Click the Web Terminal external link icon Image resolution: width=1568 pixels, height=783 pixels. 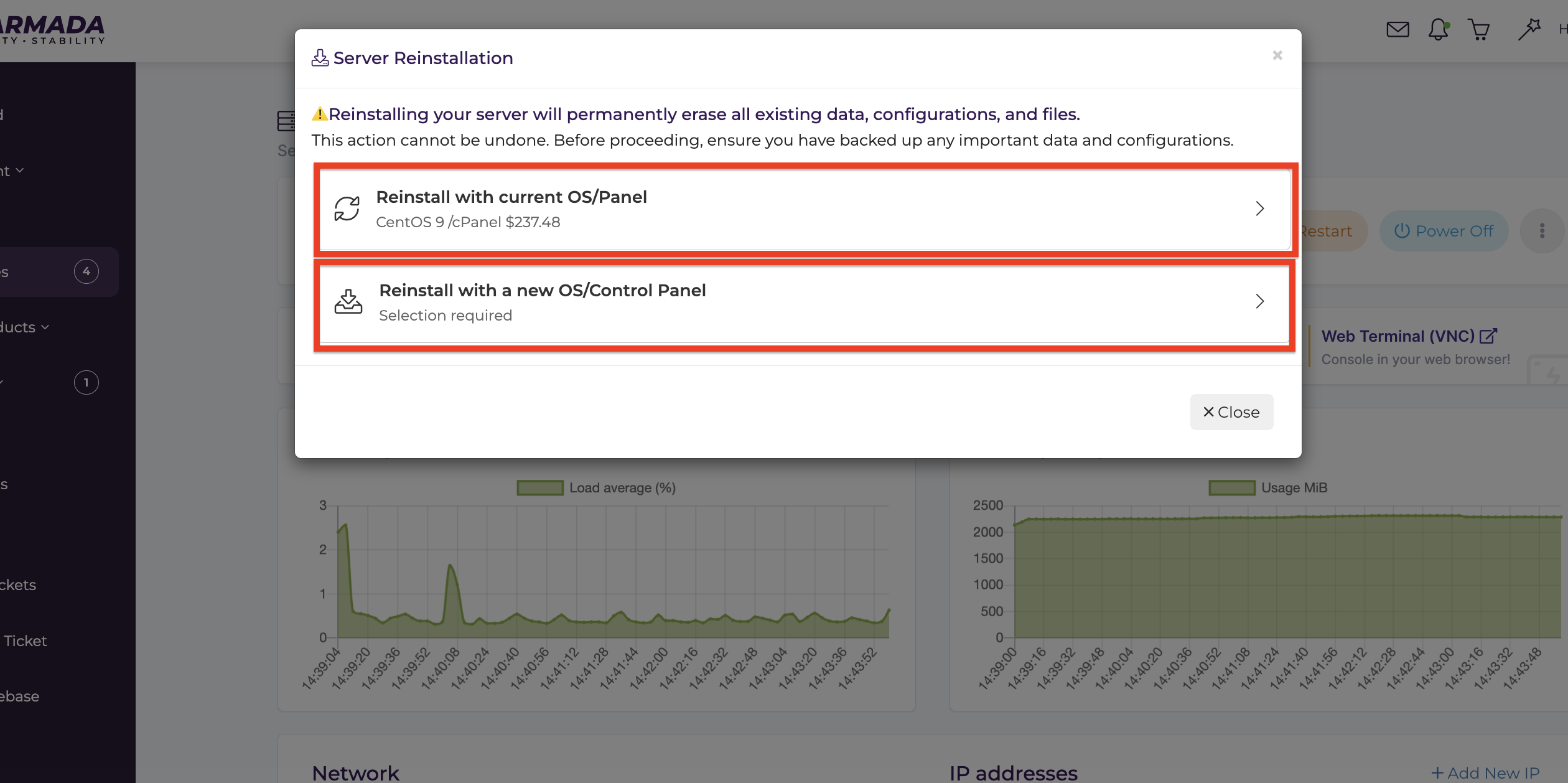(1488, 336)
